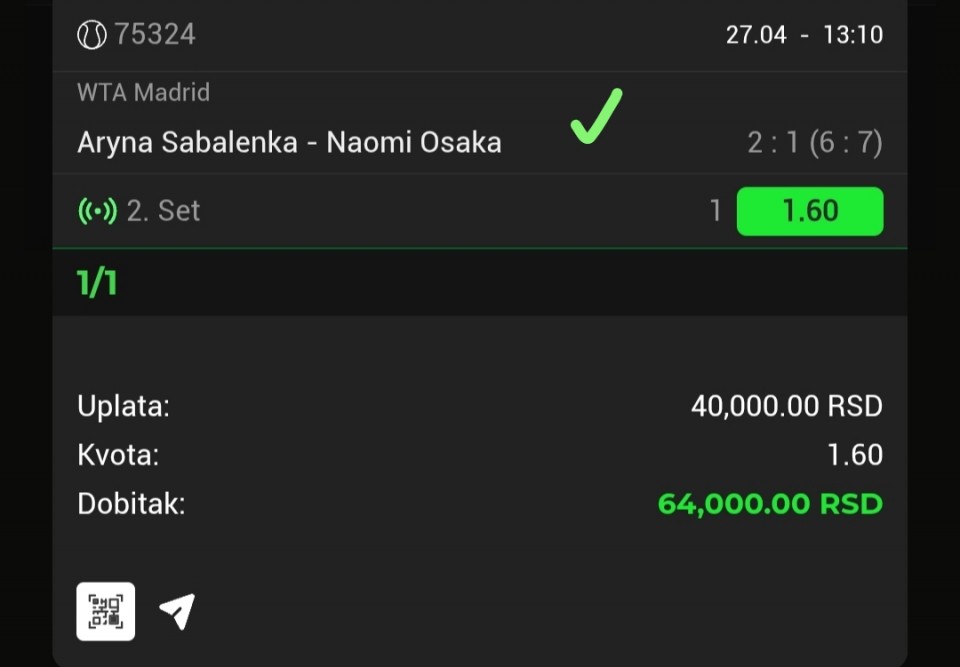Tap the live broadcast signal icon

(97, 211)
